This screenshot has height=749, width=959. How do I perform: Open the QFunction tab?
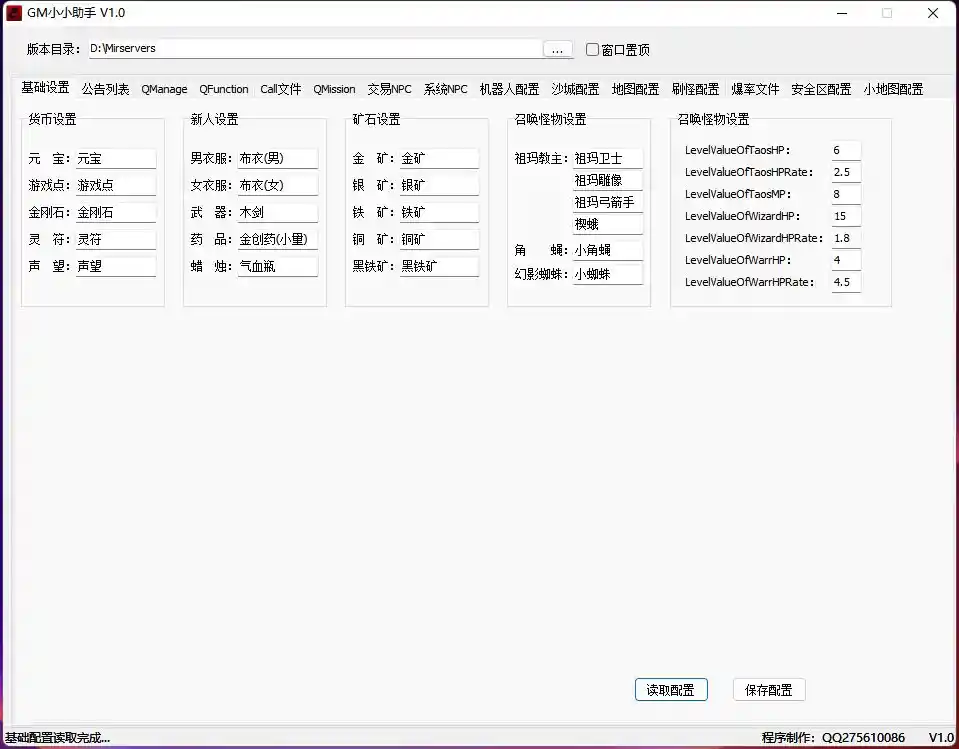click(x=224, y=89)
